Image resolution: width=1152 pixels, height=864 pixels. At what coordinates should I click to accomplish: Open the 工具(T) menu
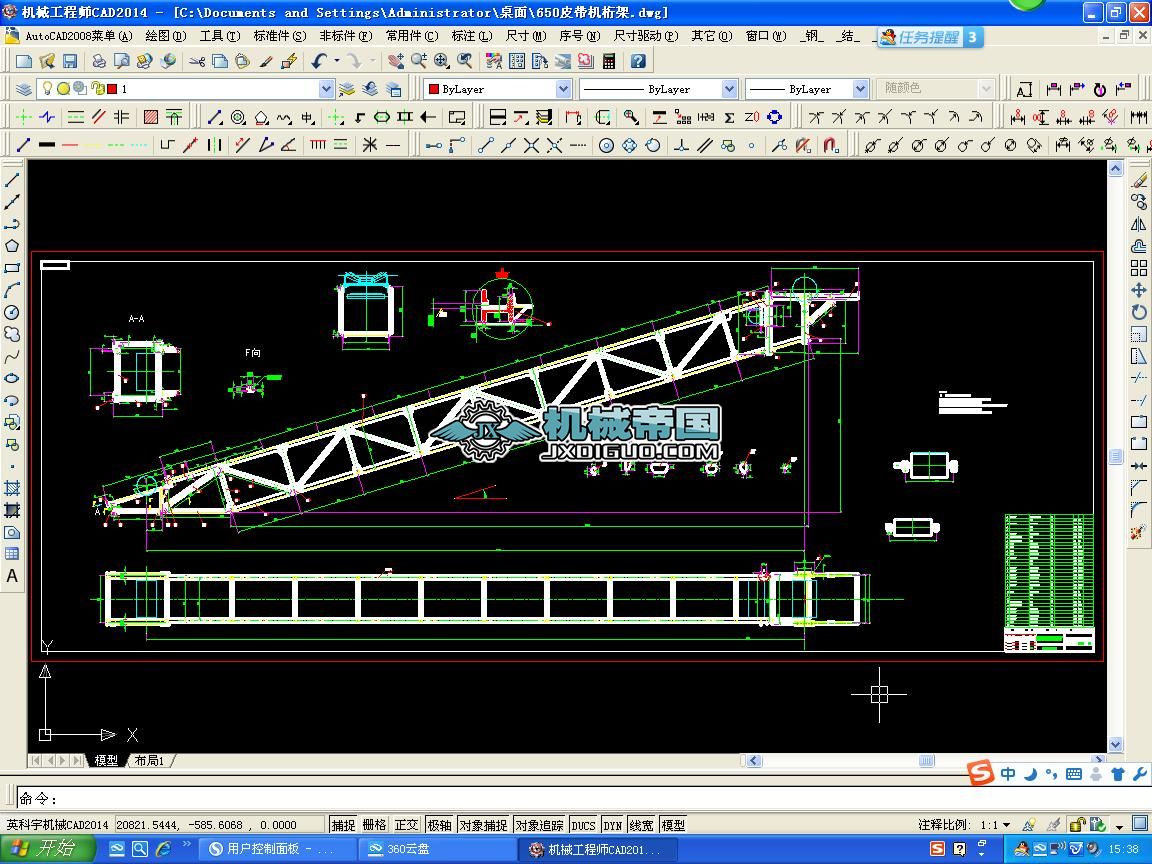(x=220, y=35)
